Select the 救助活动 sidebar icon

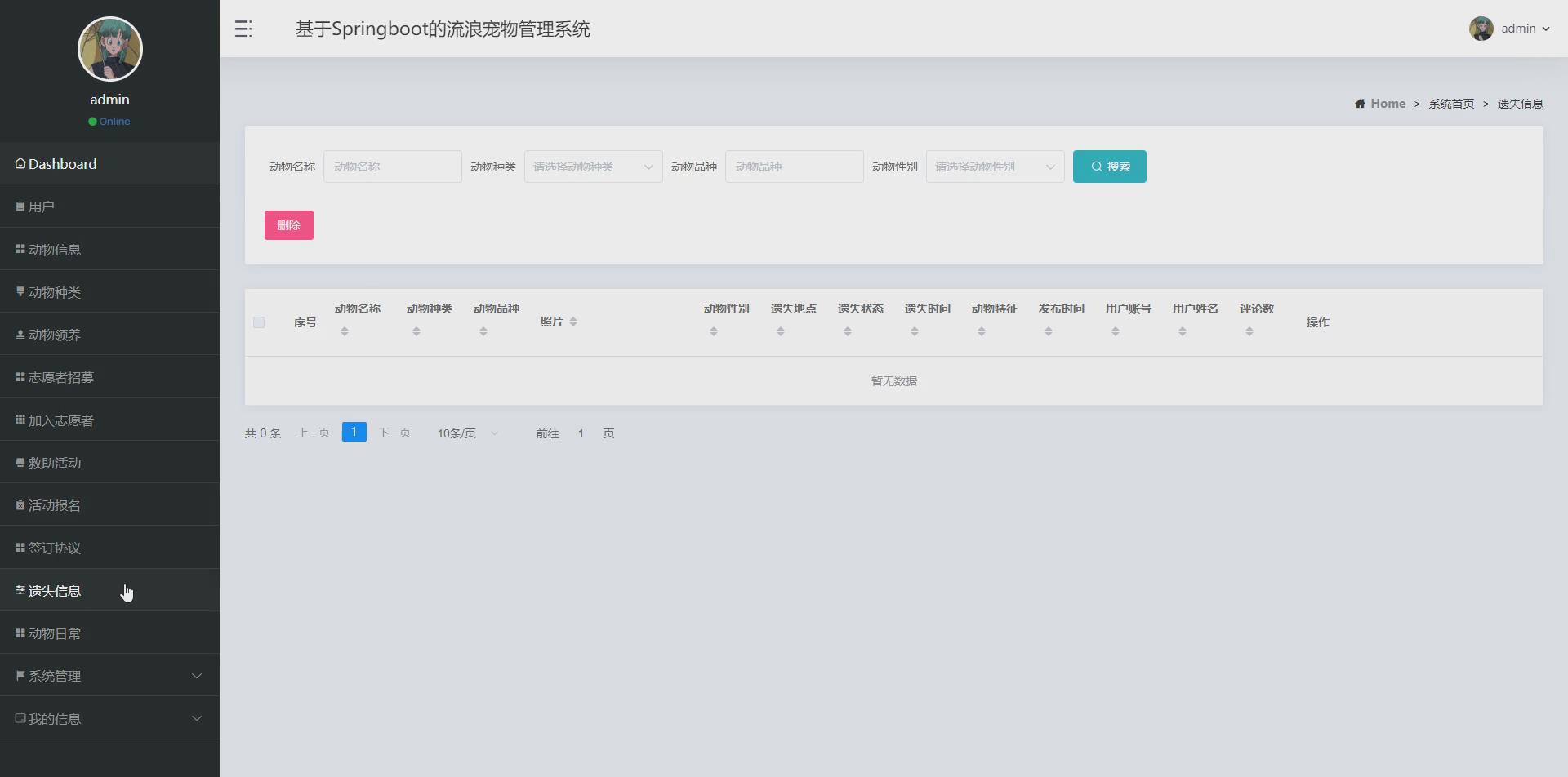pos(19,462)
